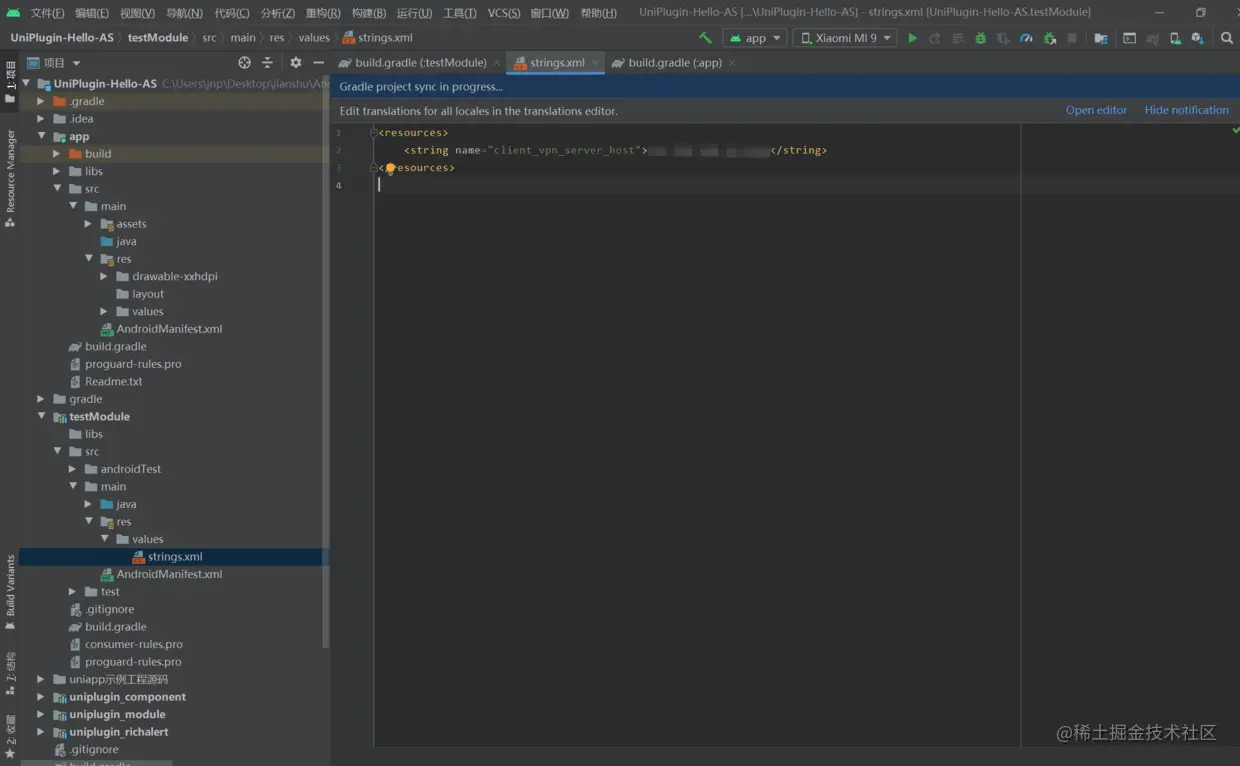
Task: Expand the assets folder arrow
Action: point(88,224)
